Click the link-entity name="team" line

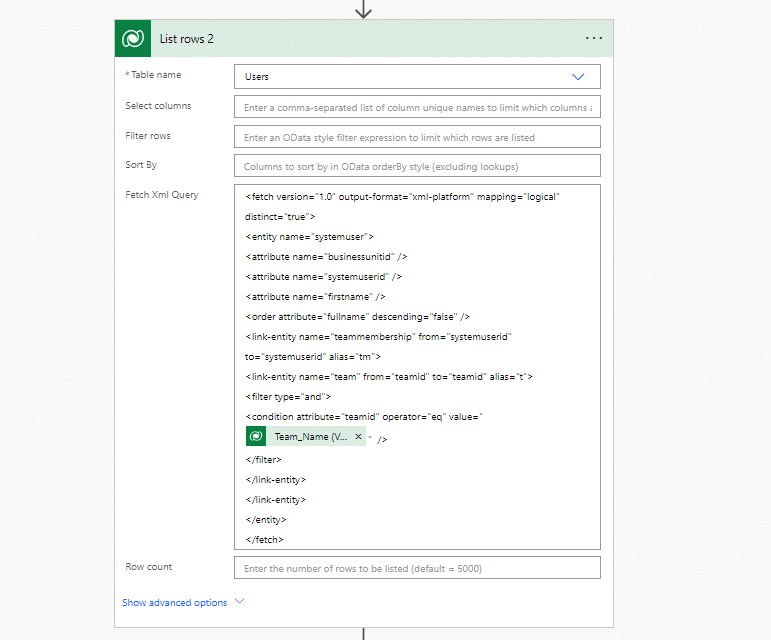point(388,377)
